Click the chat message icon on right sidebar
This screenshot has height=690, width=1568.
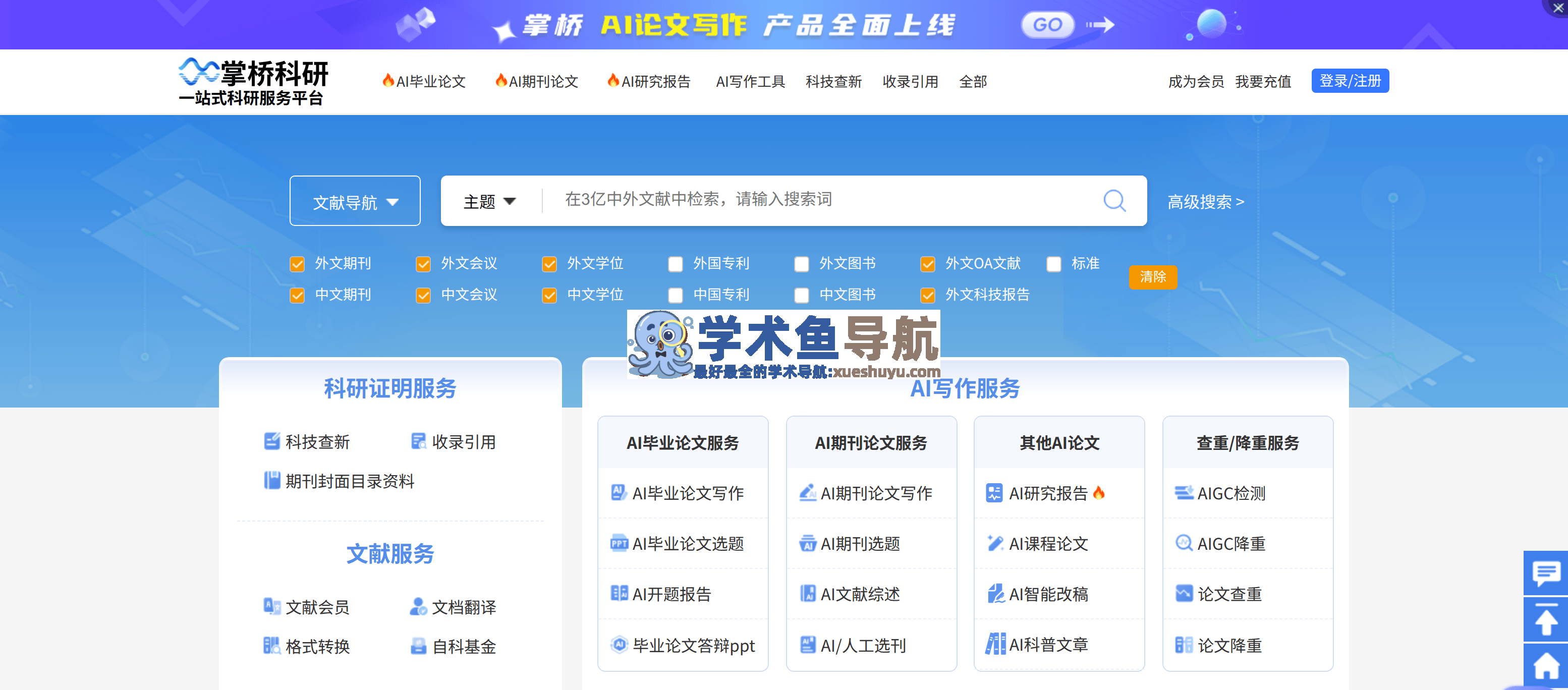1545,573
